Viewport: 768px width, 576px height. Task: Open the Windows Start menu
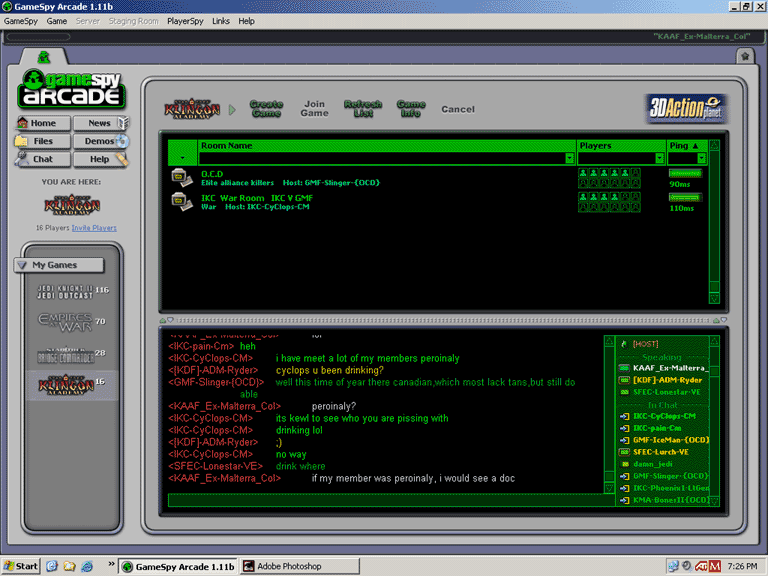pos(21,566)
